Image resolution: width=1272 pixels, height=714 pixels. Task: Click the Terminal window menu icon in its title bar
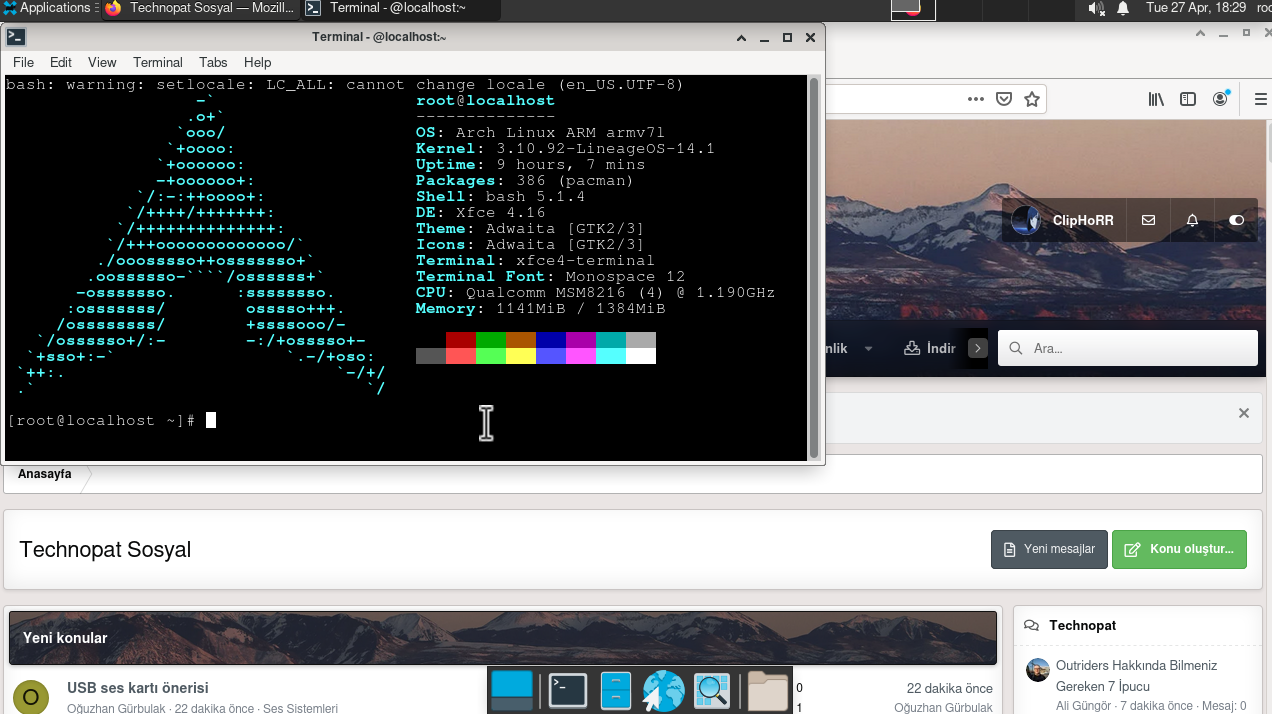[x=16, y=37]
